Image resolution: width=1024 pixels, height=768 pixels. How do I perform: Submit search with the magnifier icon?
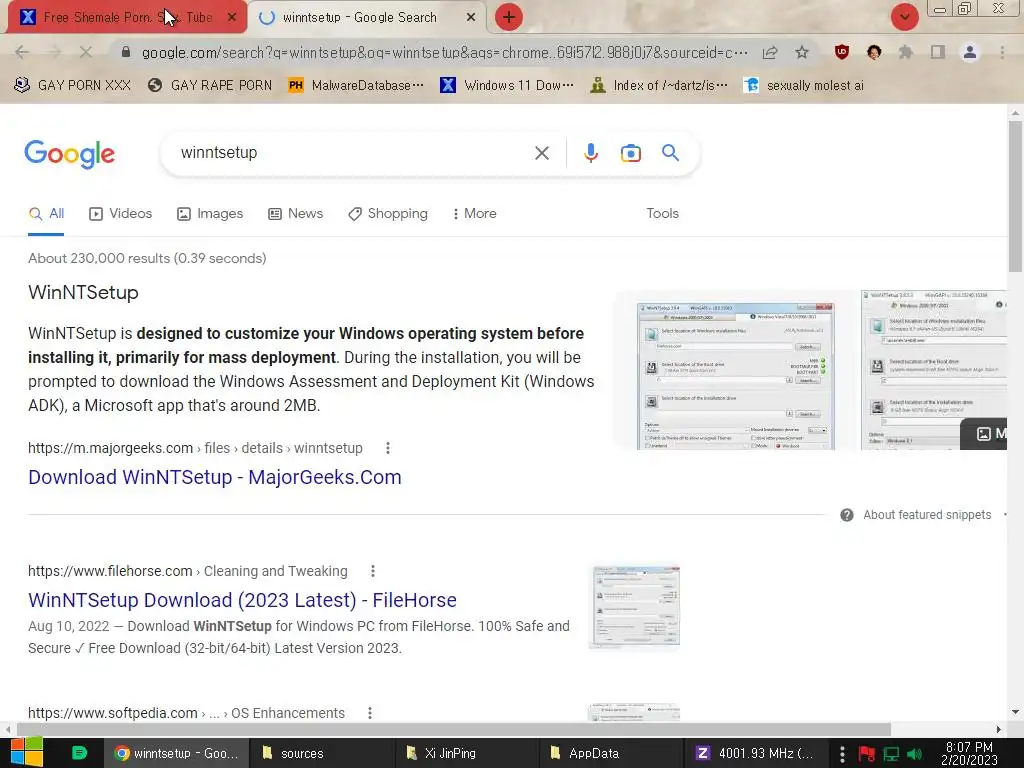(x=670, y=153)
